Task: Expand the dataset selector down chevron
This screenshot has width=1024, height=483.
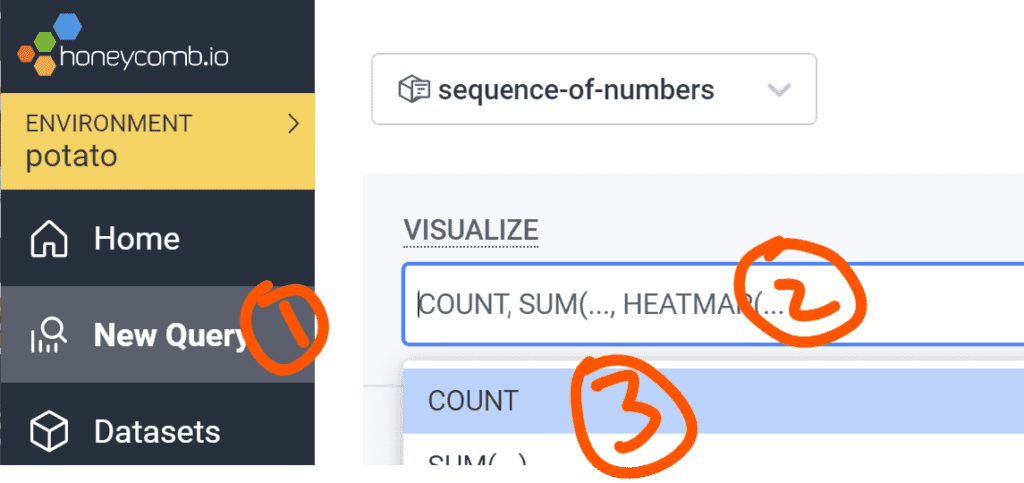Action: pos(778,90)
